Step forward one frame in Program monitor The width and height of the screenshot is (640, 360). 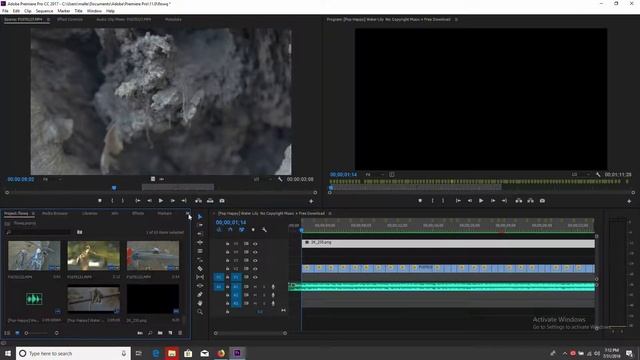point(493,201)
